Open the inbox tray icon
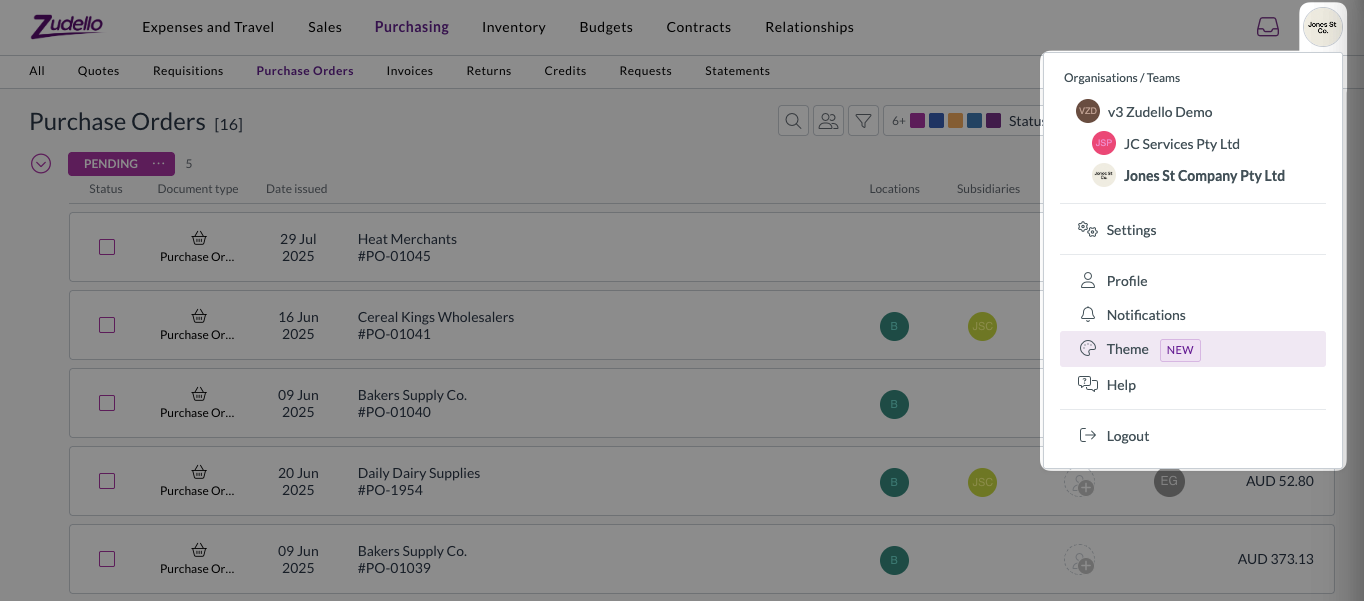 tap(1267, 27)
